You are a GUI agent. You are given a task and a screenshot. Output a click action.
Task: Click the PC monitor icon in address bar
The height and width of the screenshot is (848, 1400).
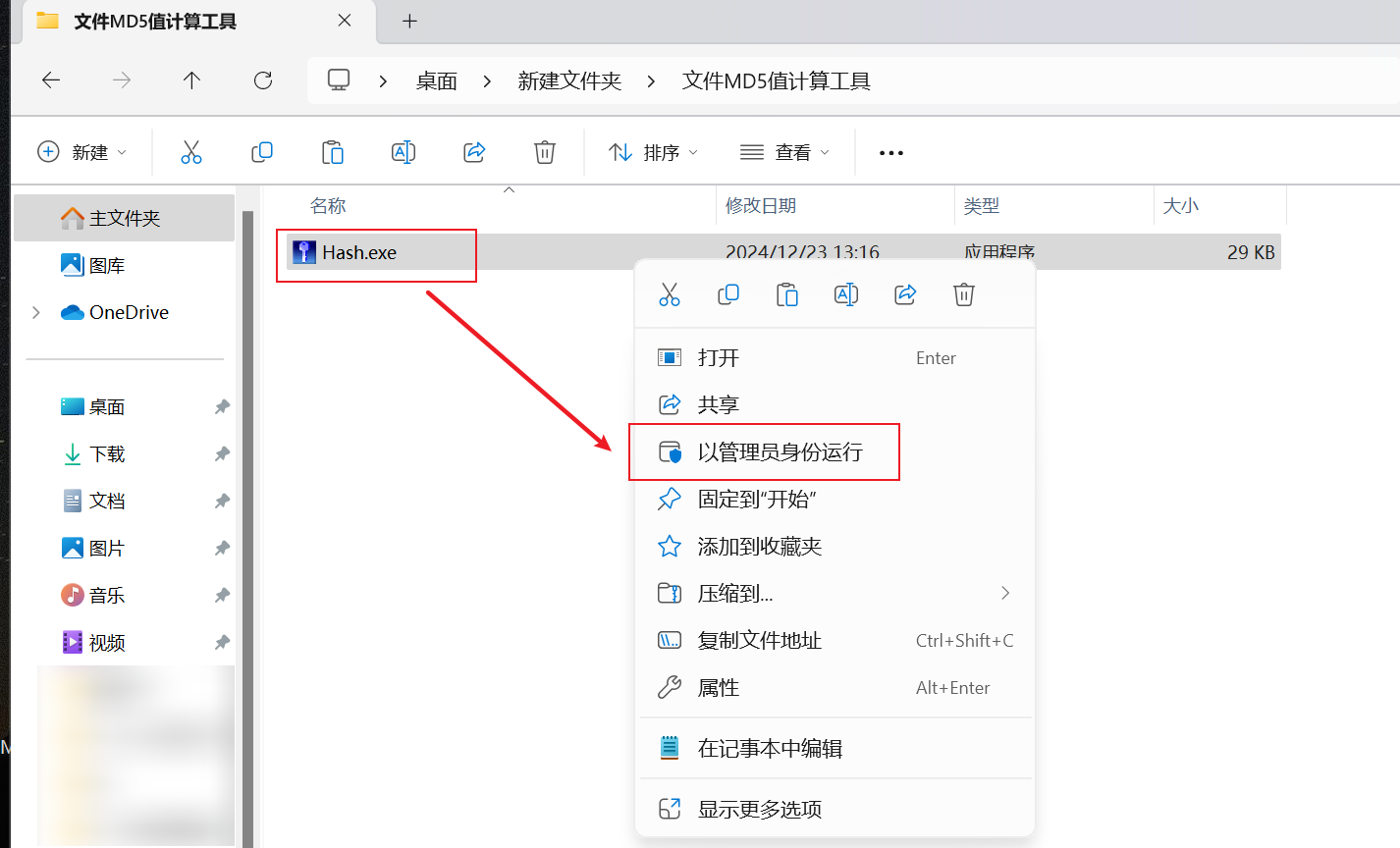click(x=339, y=80)
